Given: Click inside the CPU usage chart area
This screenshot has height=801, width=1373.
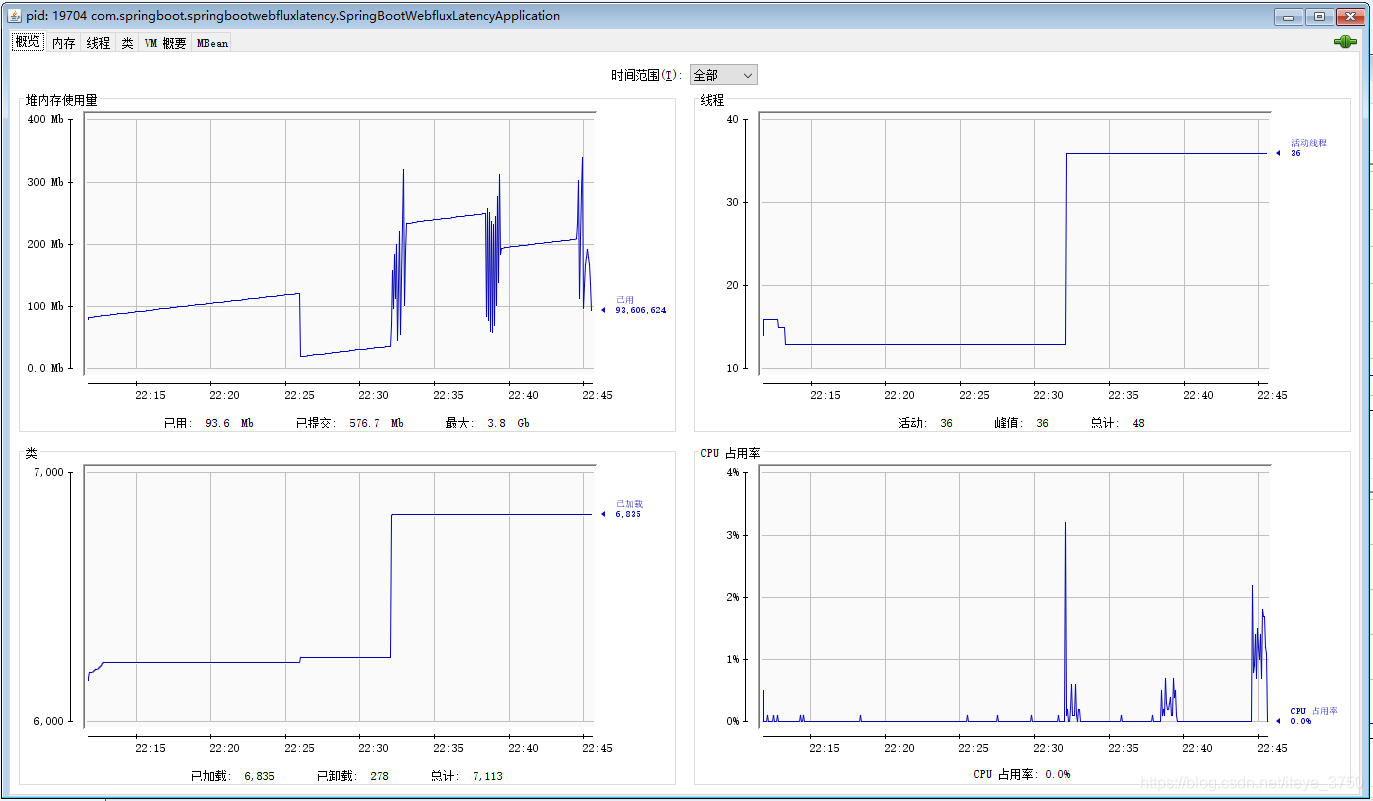Looking at the screenshot, I should pos(1014,597).
